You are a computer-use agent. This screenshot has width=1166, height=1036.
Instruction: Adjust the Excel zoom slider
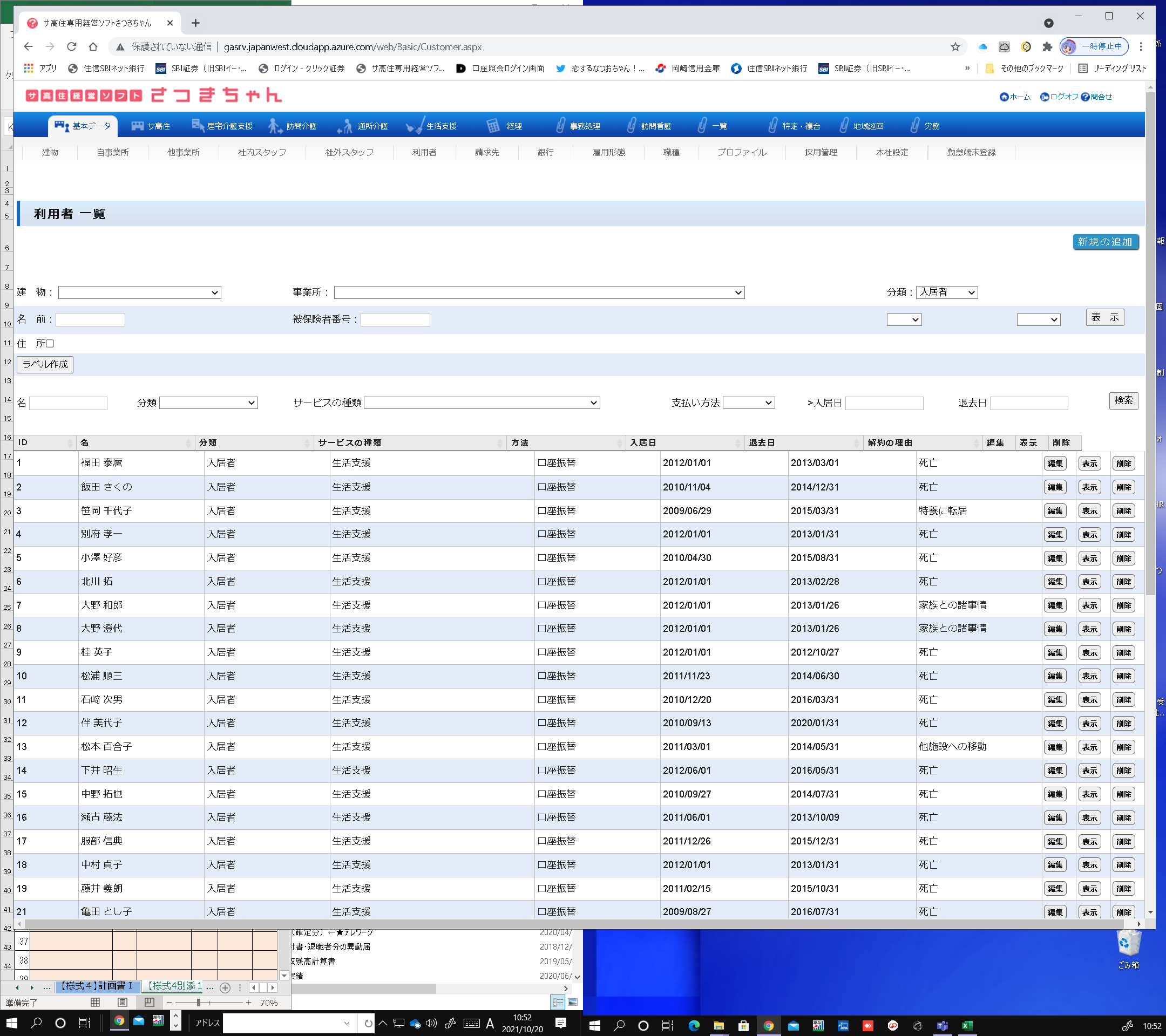coord(199,1002)
